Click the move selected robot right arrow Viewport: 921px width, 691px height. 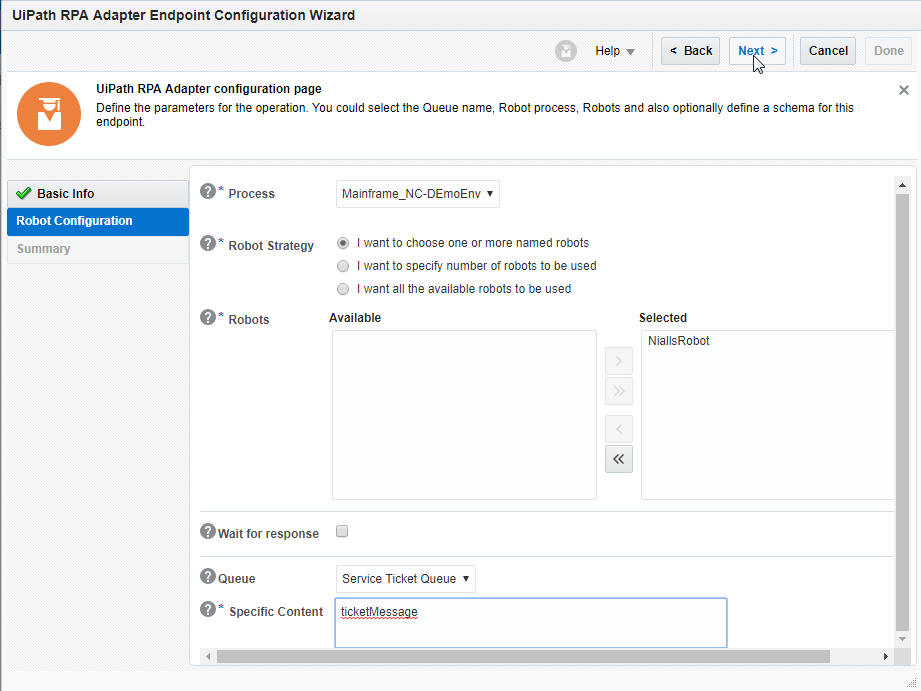[x=619, y=361]
